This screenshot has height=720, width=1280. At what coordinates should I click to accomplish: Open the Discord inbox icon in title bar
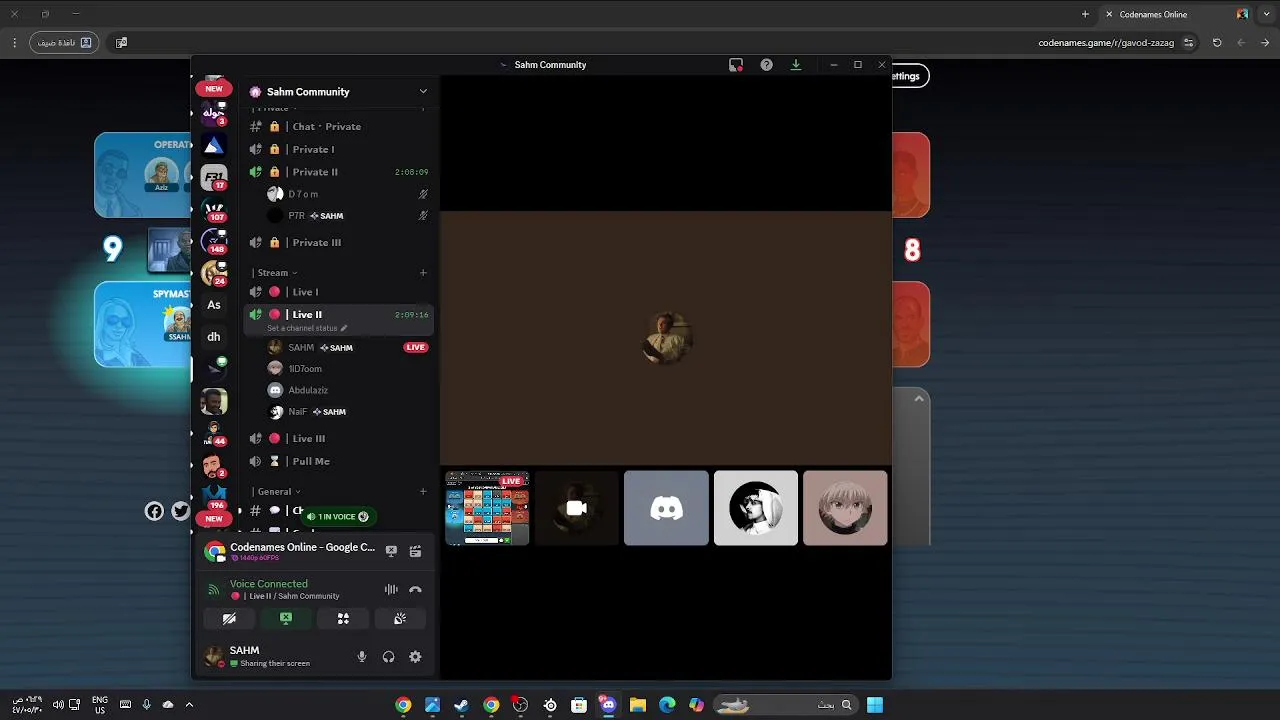point(736,65)
